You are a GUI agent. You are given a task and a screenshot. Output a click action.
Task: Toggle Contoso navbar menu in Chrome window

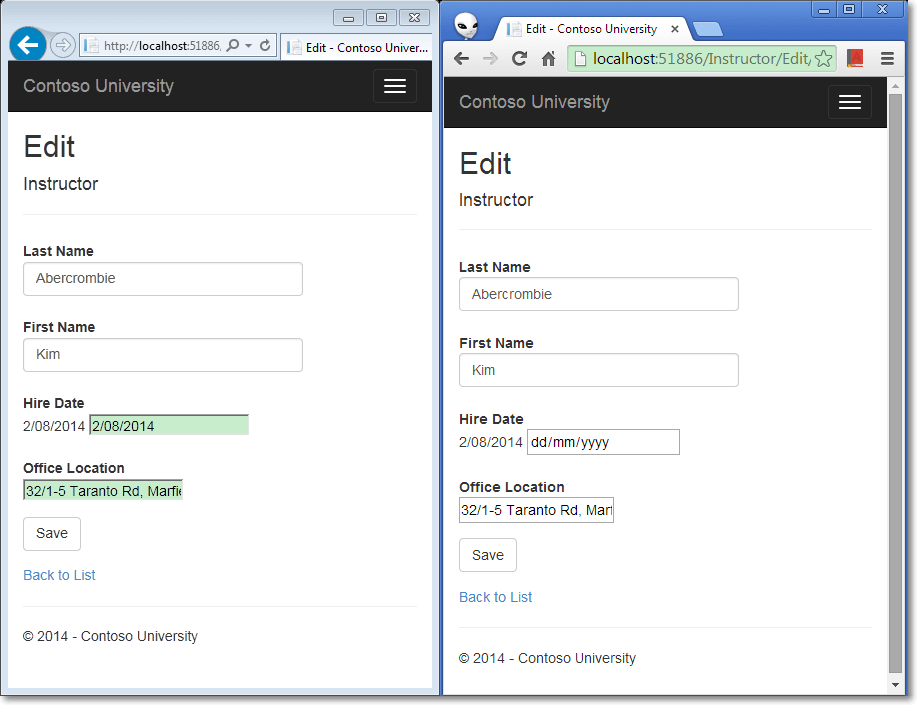[x=849, y=102]
